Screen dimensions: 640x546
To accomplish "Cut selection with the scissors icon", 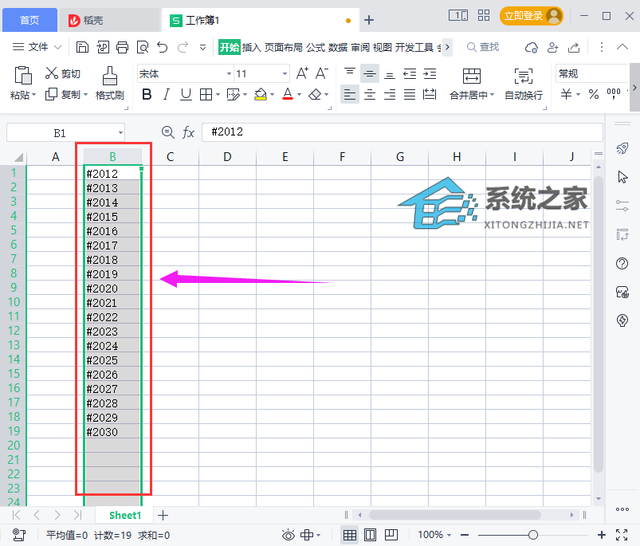I will (x=51, y=73).
